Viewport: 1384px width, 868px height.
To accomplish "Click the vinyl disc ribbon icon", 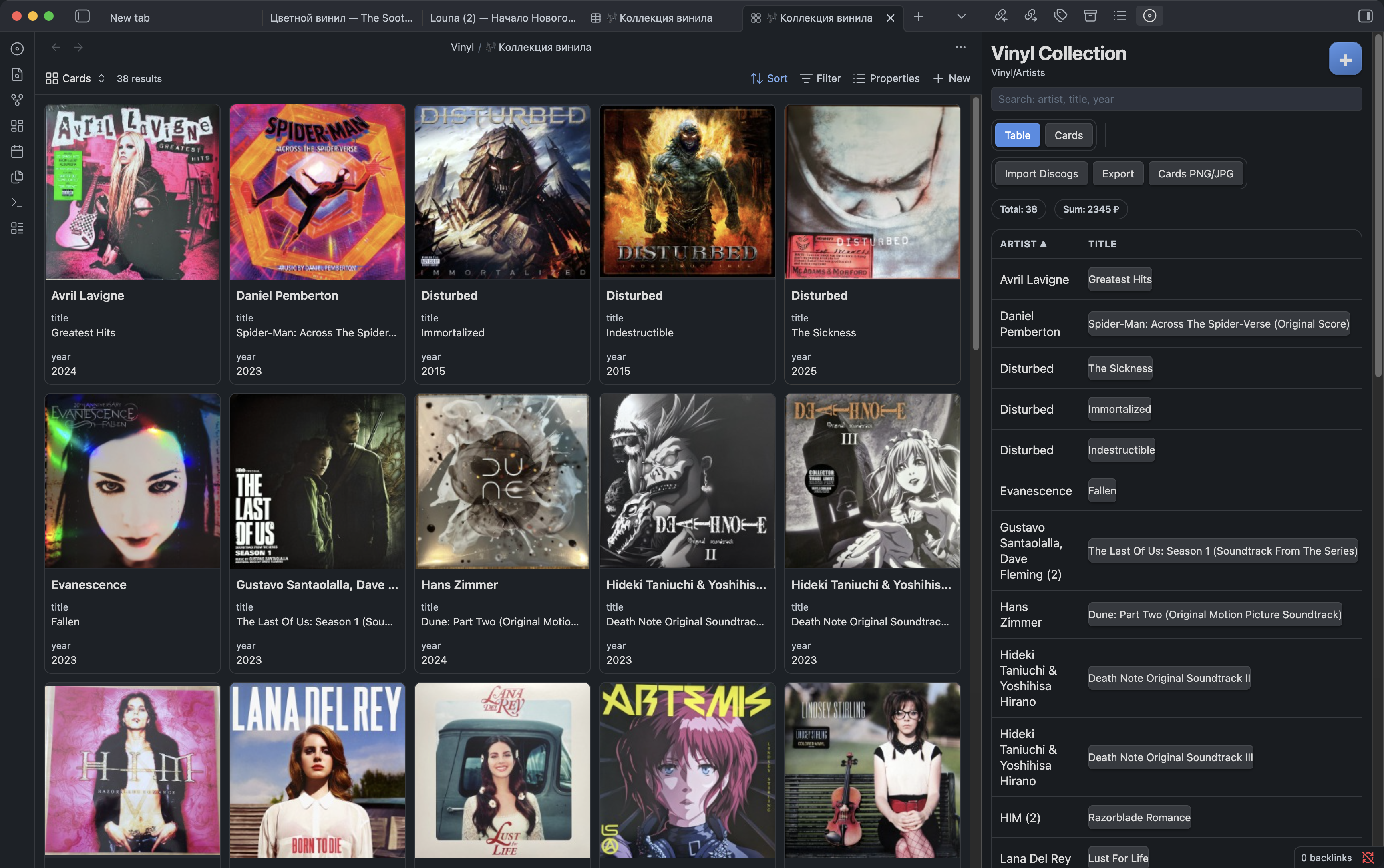I will 17,49.
